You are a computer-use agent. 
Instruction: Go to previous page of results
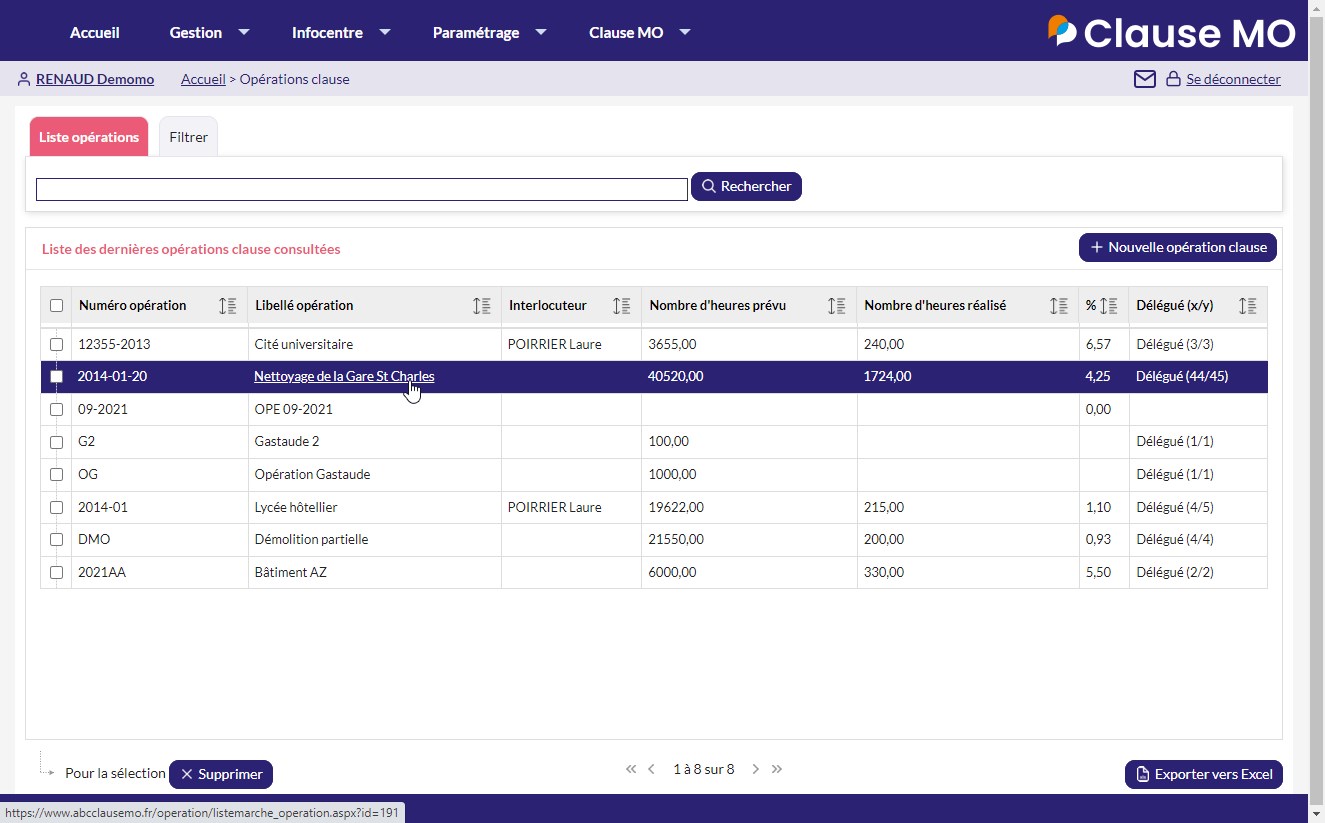pos(652,769)
